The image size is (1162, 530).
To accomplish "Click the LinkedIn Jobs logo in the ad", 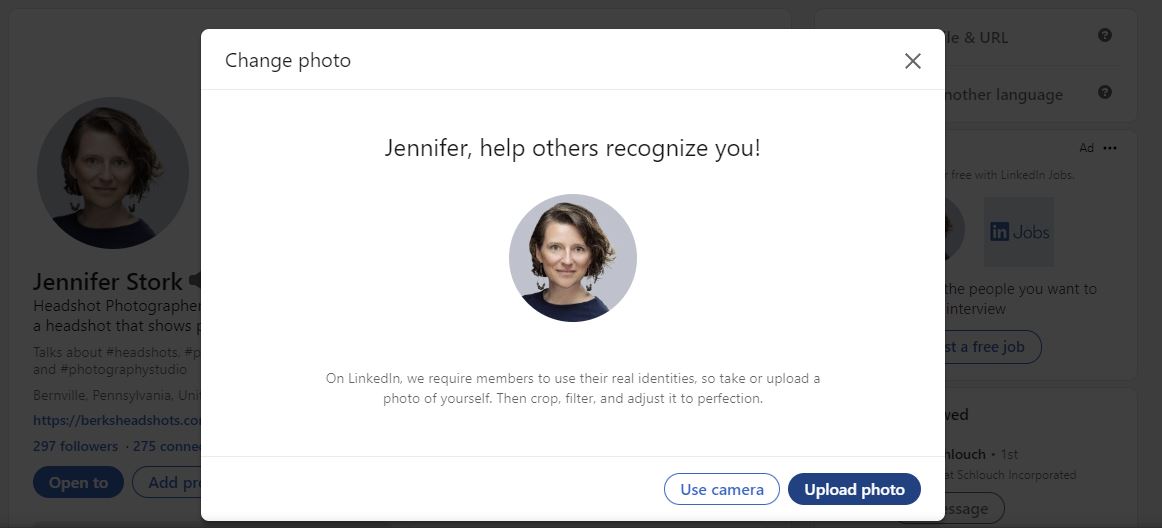I will 1019,232.
